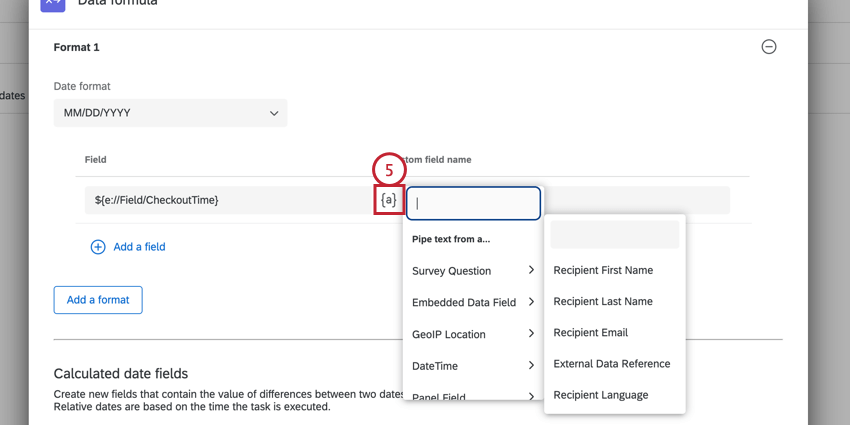Expand the Survey Question submenu

pyautogui.click(x=473, y=271)
